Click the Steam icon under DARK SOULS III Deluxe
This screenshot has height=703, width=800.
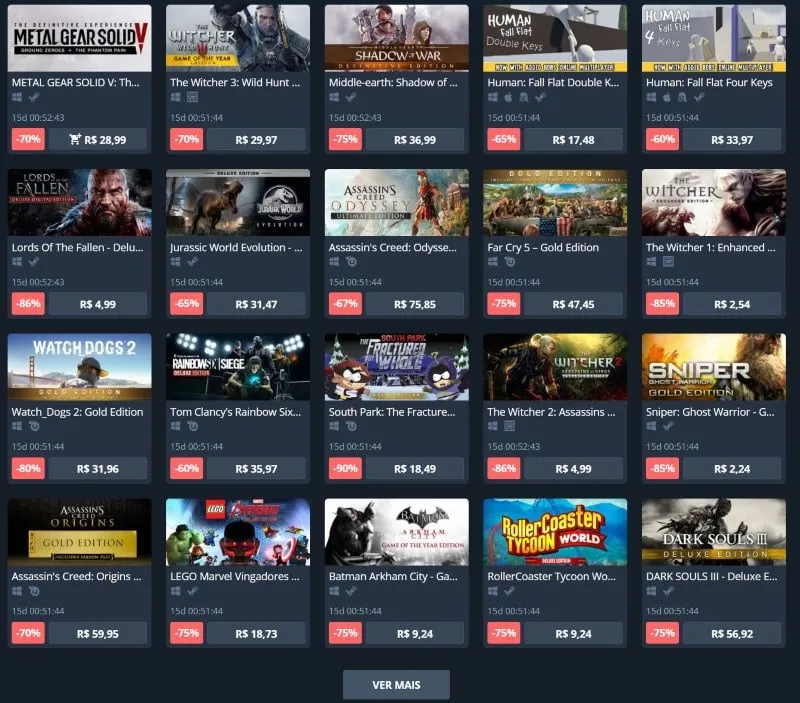click(668, 591)
